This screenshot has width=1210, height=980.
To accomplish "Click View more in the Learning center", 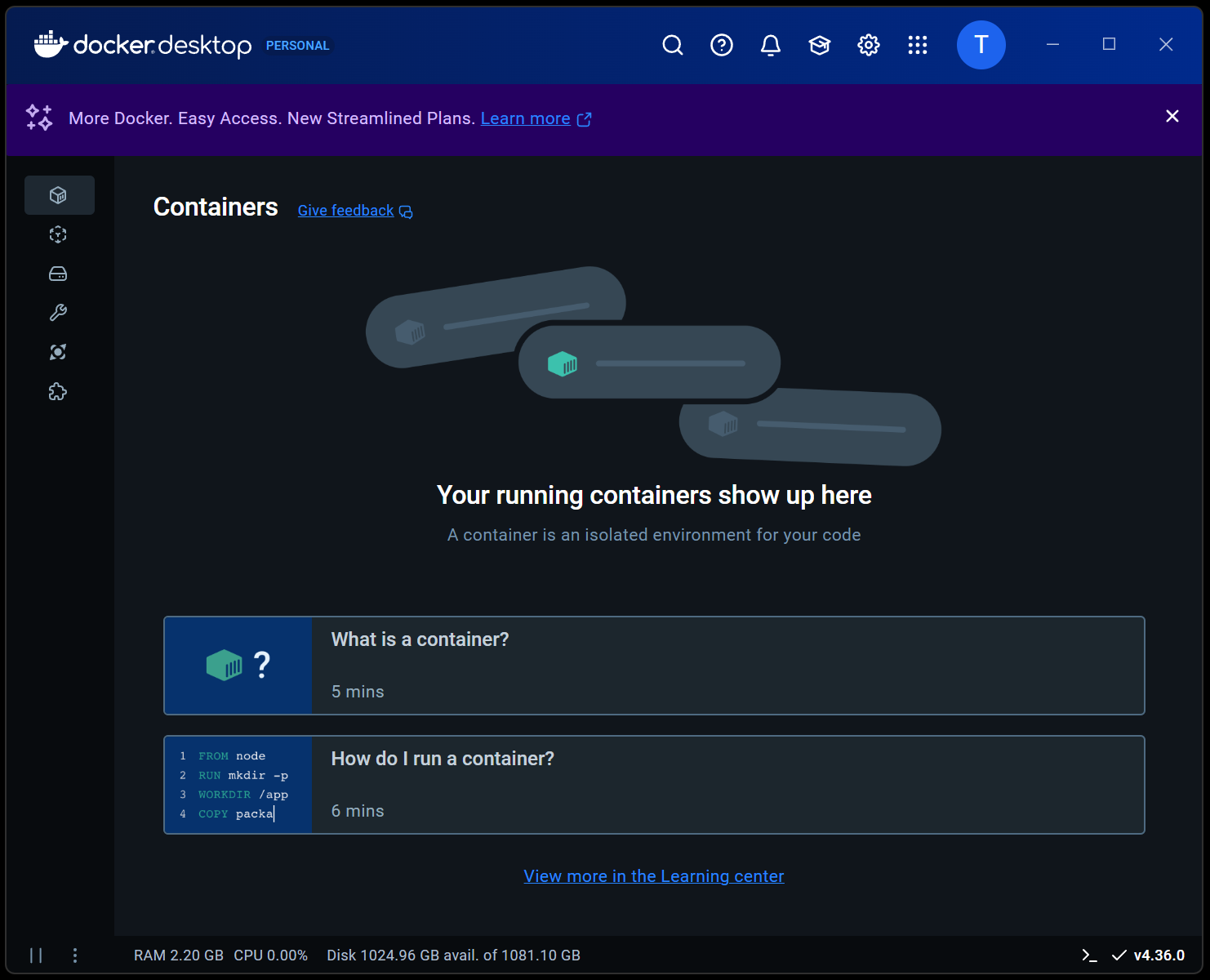I will click(x=654, y=876).
